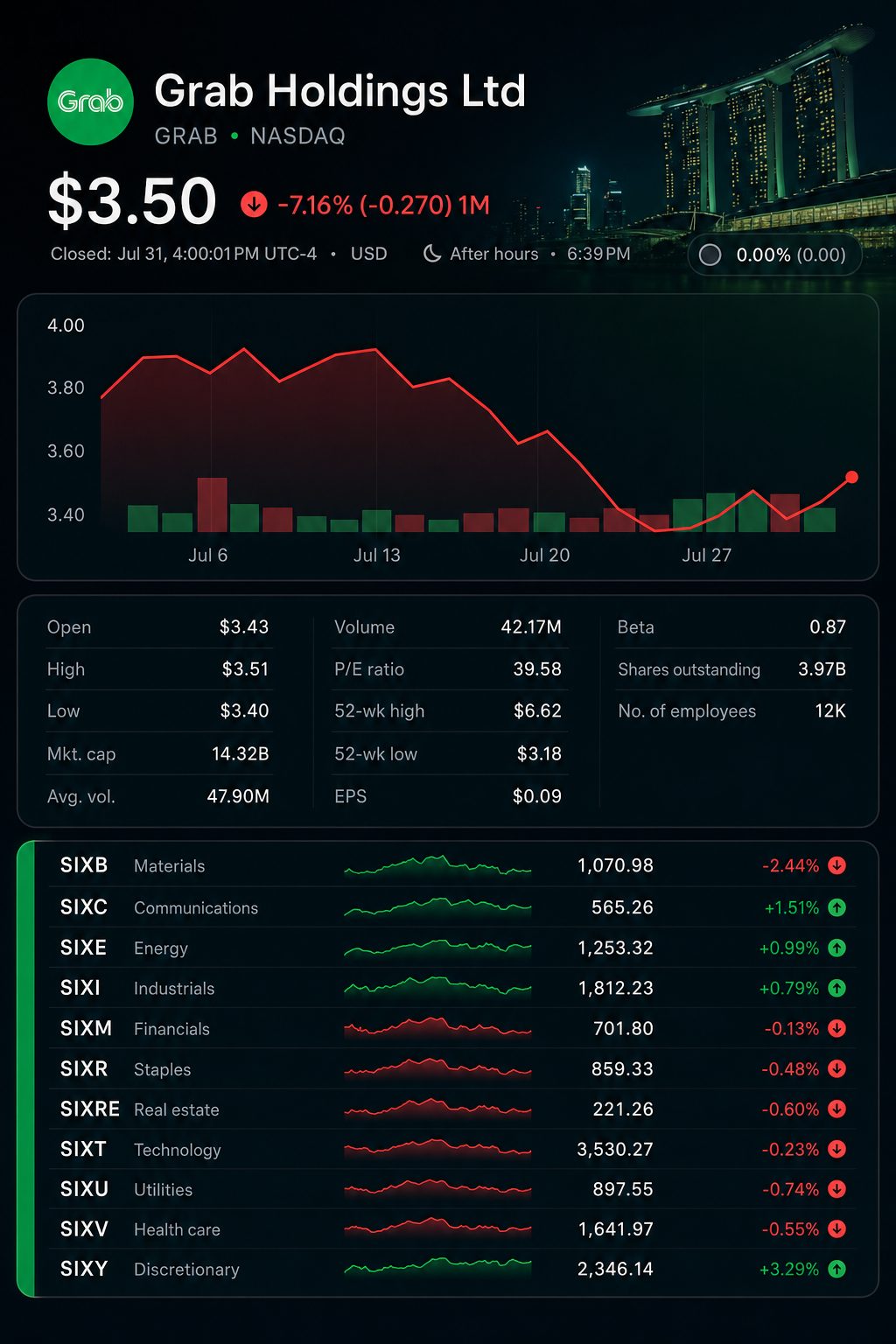This screenshot has width=896, height=1344.
Task: Click the Open value $3.43
Action: [x=244, y=626]
